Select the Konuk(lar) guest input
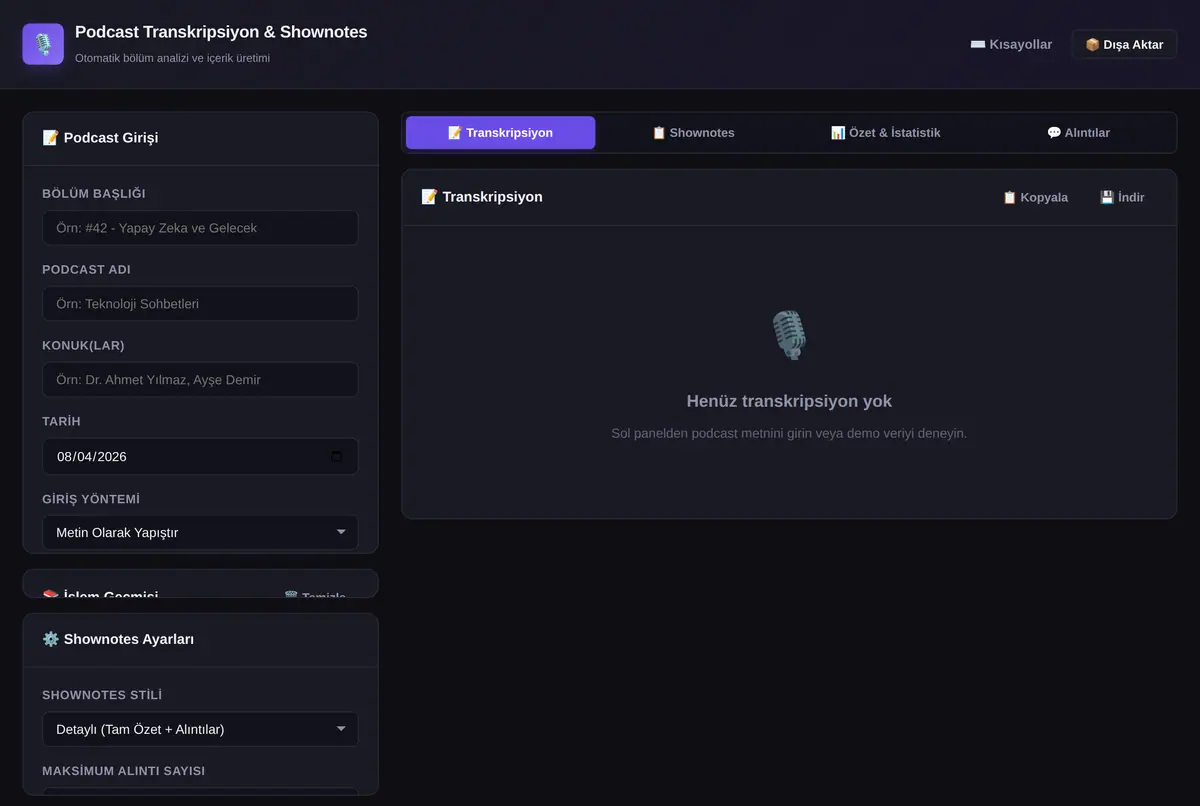This screenshot has height=806, width=1200. pyautogui.click(x=200, y=380)
